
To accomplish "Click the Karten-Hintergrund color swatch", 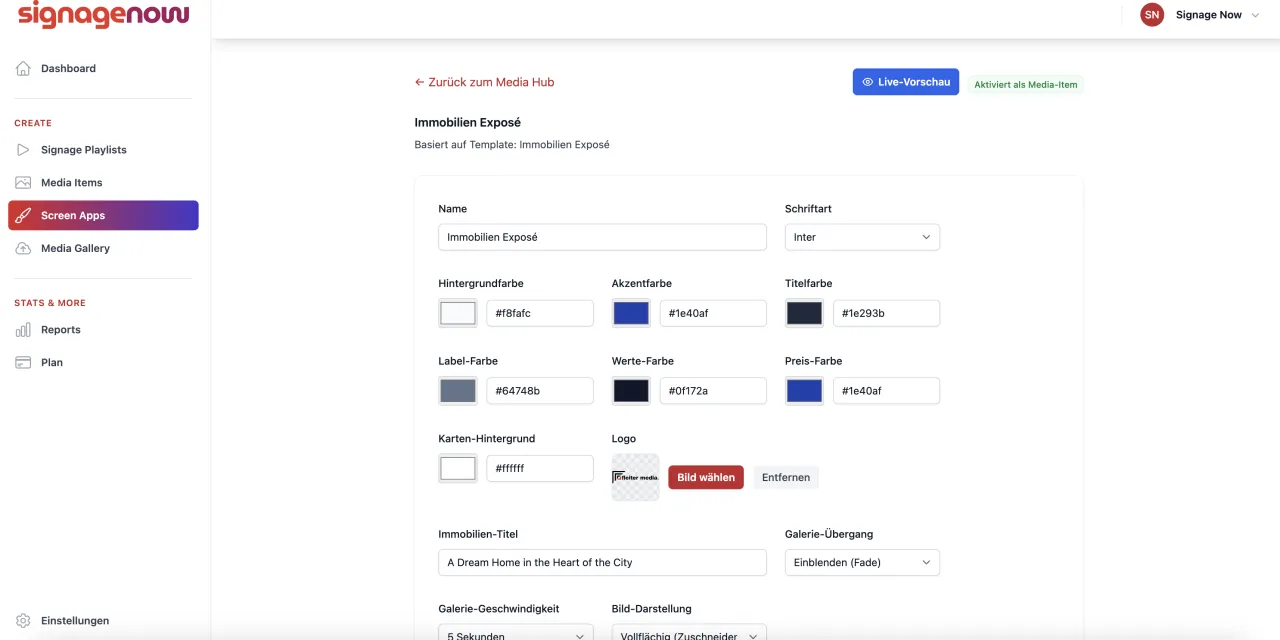I will (x=458, y=468).
